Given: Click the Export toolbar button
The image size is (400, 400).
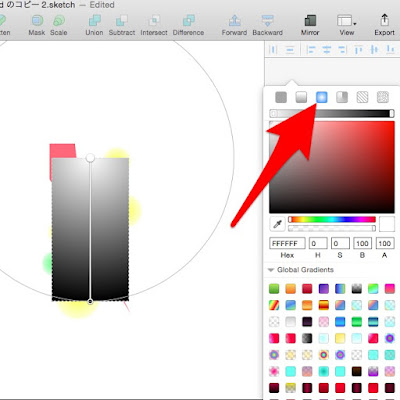Looking at the screenshot, I should click(384, 25).
